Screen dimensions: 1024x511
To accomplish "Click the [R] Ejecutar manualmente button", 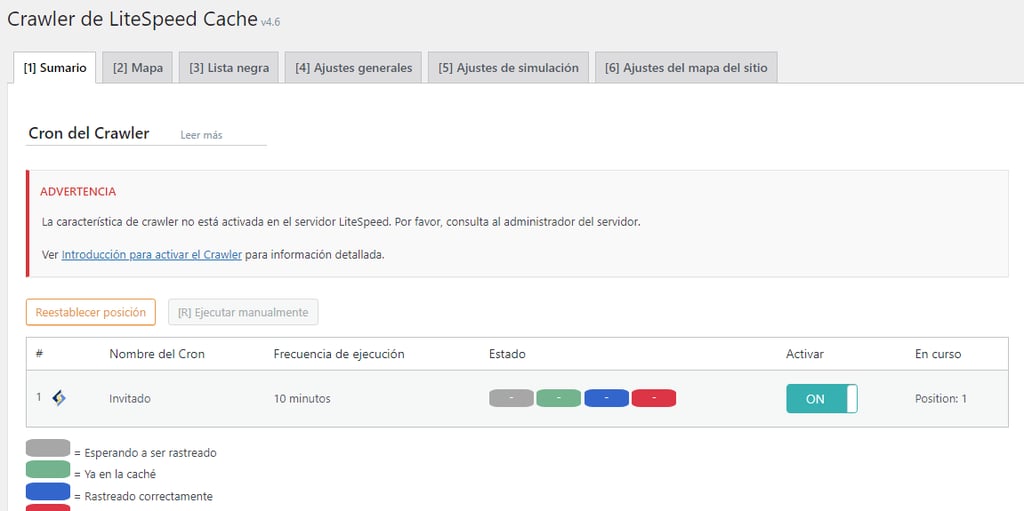I will (x=243, y=312).
